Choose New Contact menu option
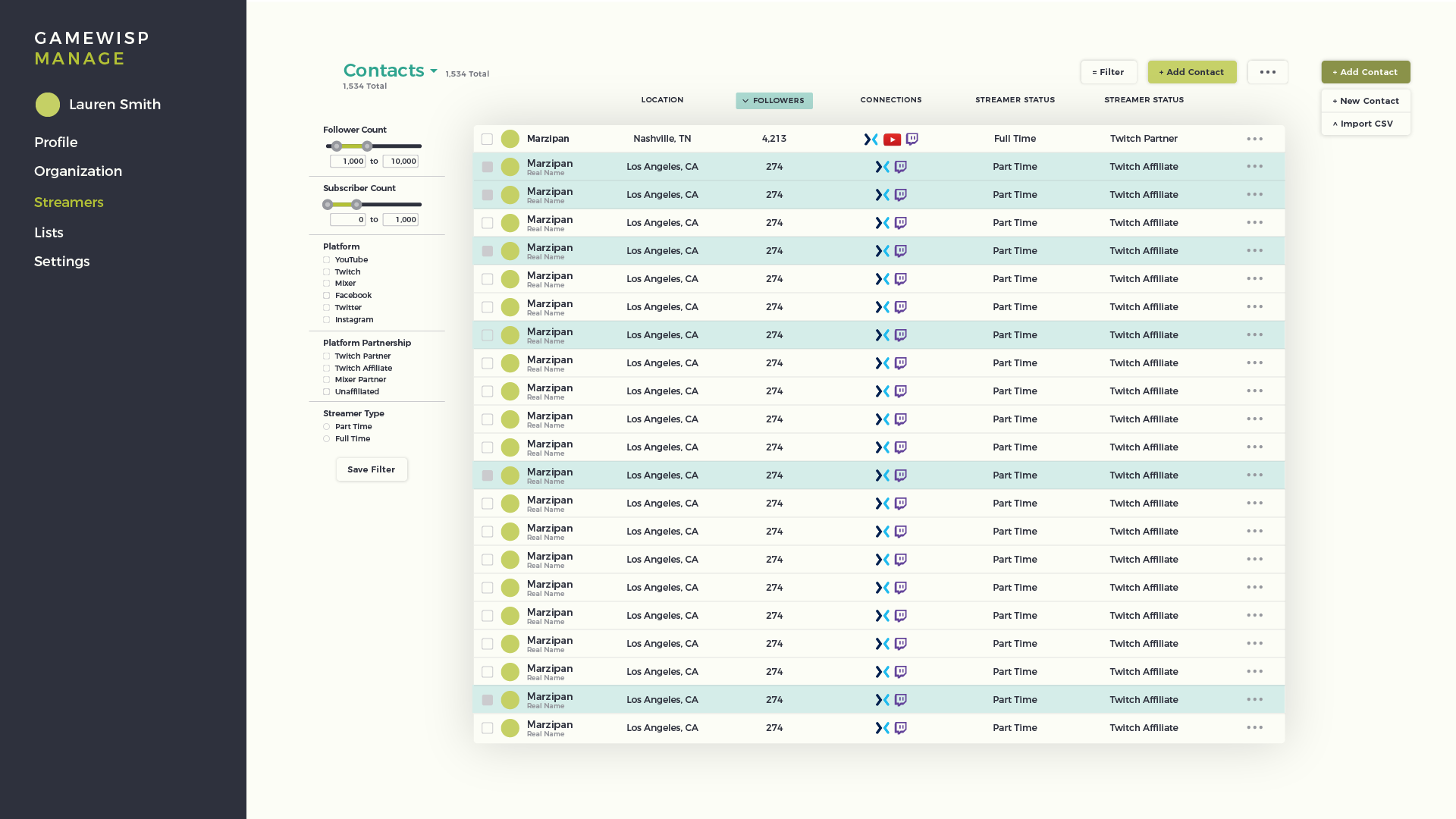 (1365, 101)
